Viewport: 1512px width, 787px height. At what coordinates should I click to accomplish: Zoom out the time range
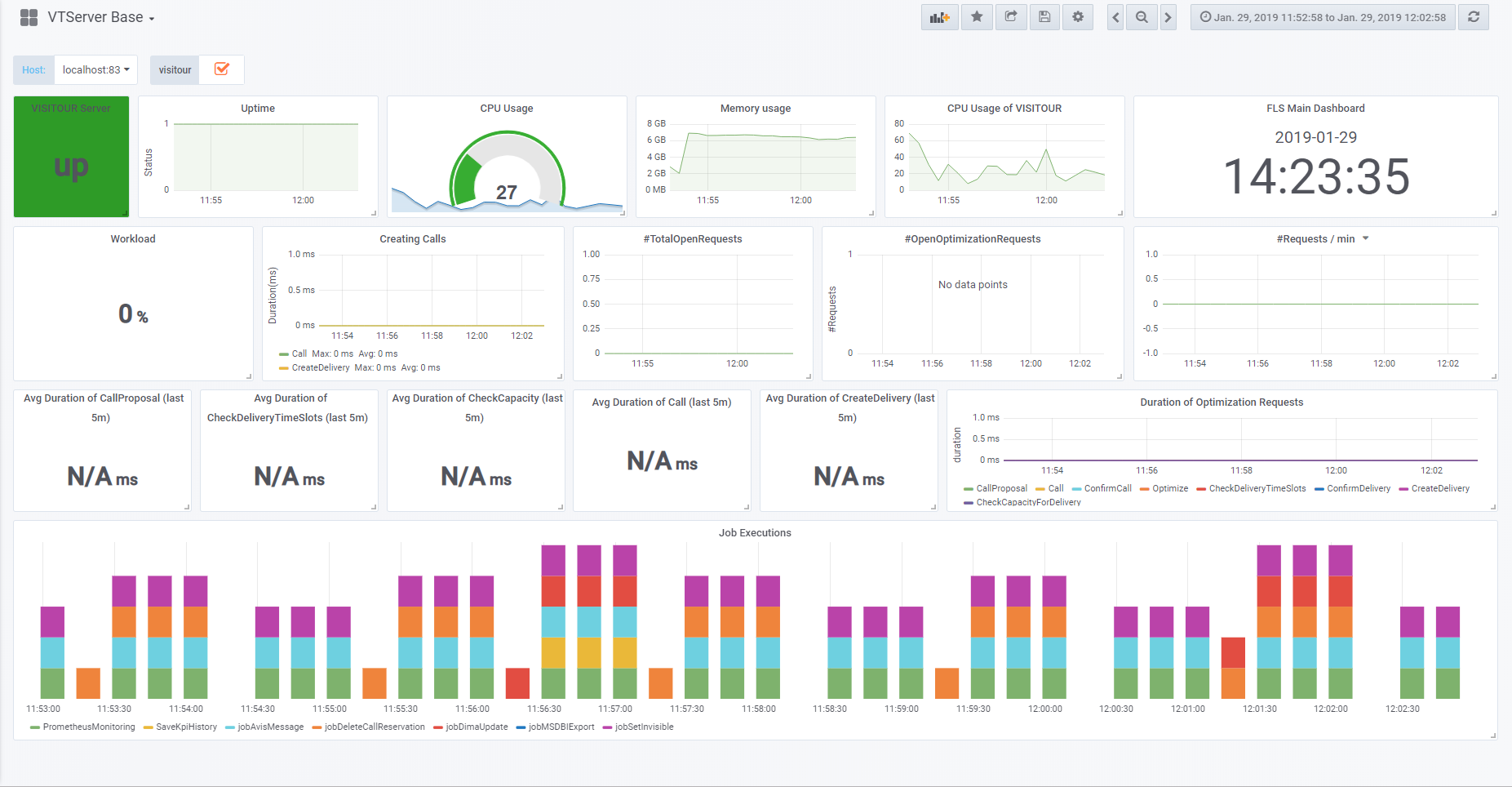1142,17
